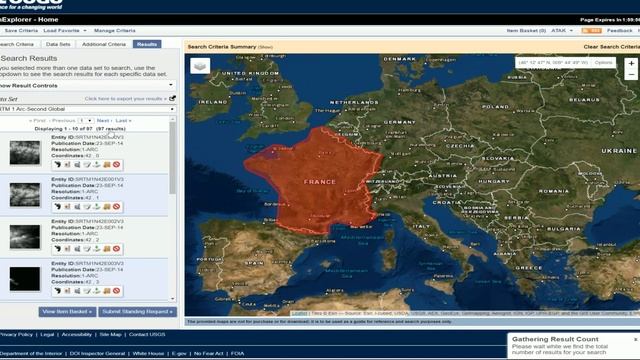Open Manage Criteria menu item

(x=115, y=31)
